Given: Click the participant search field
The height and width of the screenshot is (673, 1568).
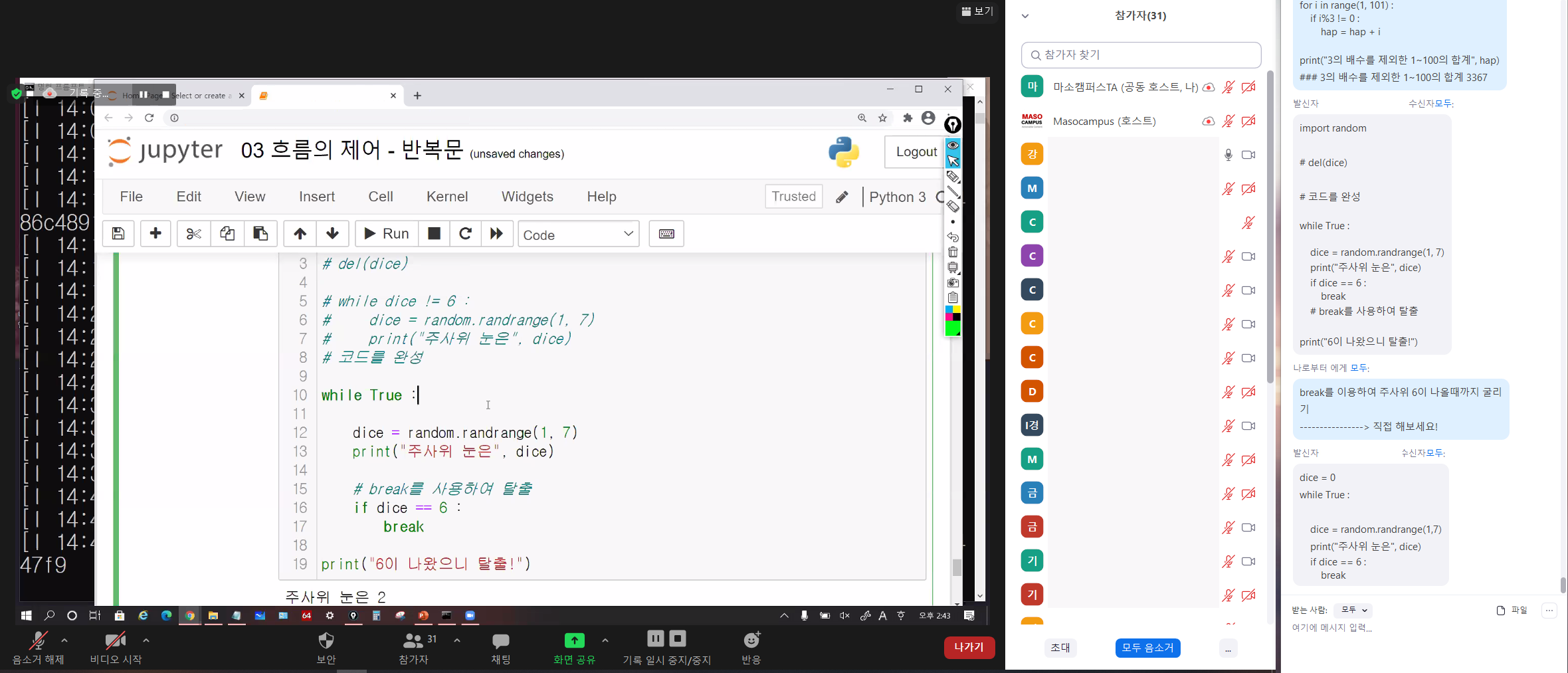Looking at the screenshot, I should (x=1141, y=55).
